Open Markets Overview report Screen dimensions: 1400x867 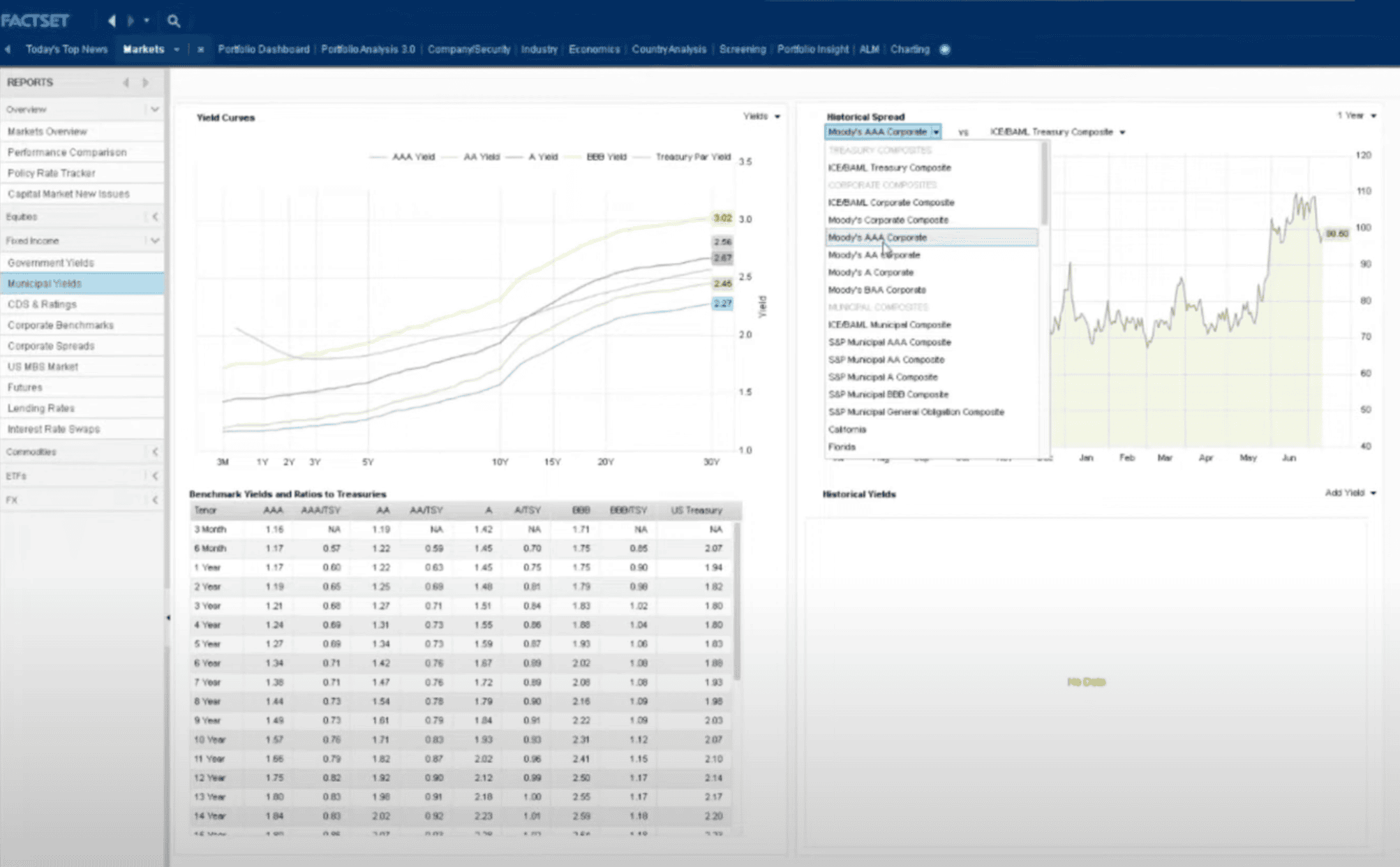coord(82,131)
